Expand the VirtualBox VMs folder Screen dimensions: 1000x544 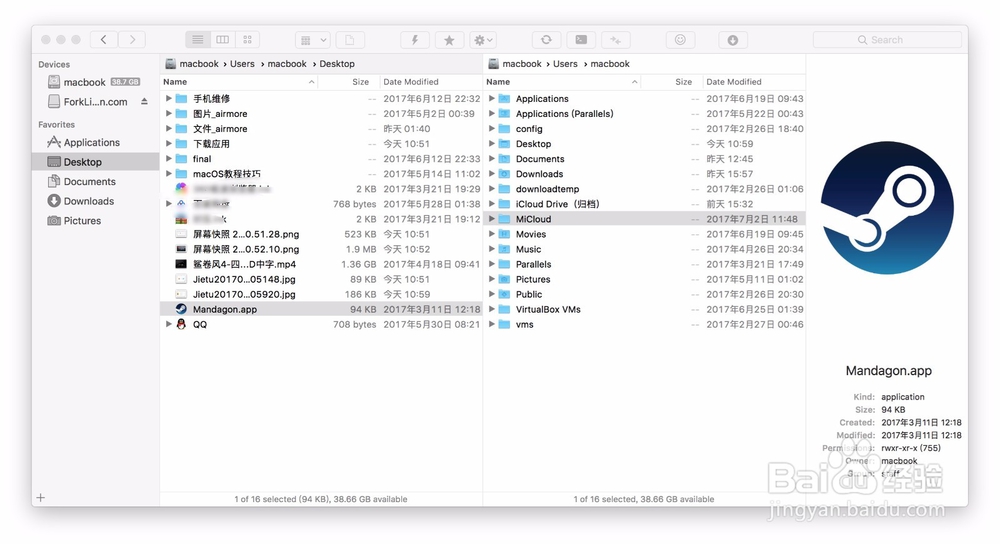tap(492, 309)
